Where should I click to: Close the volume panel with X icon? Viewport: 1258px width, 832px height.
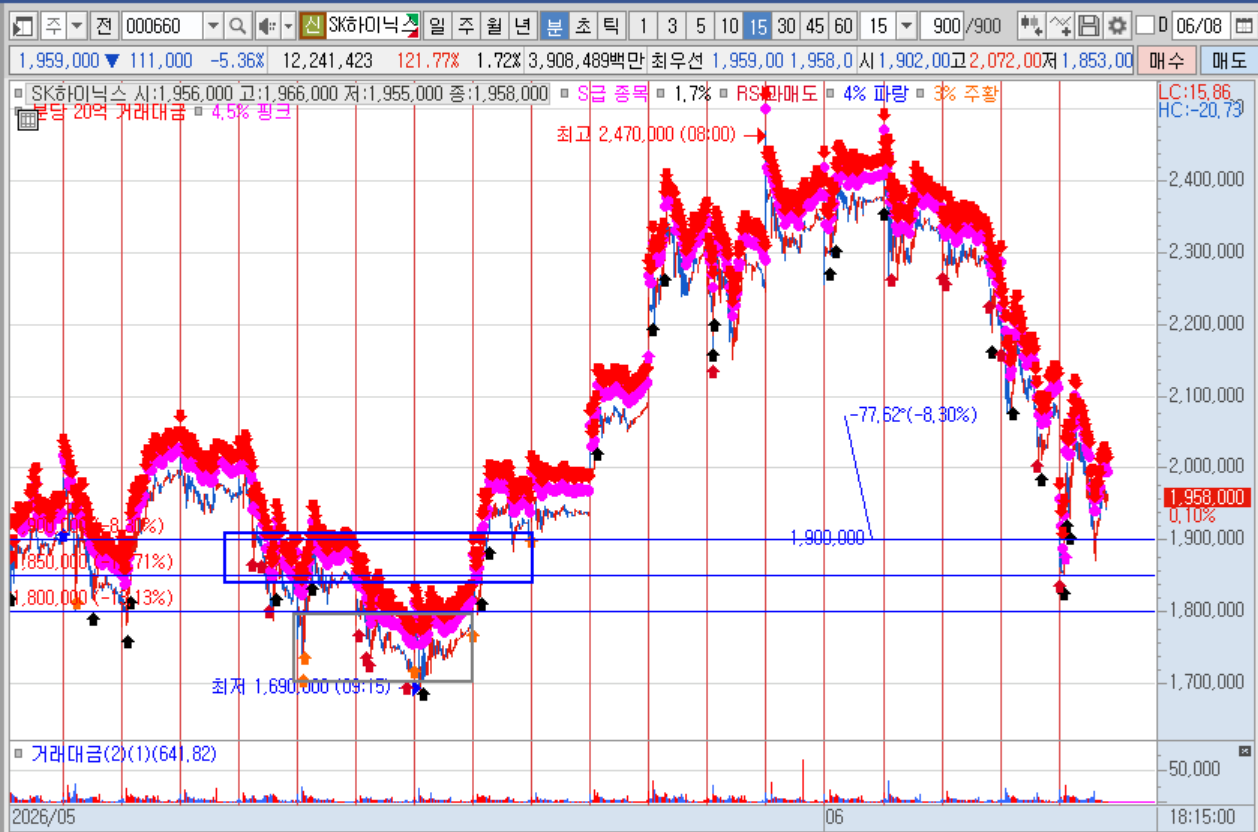1244,750
